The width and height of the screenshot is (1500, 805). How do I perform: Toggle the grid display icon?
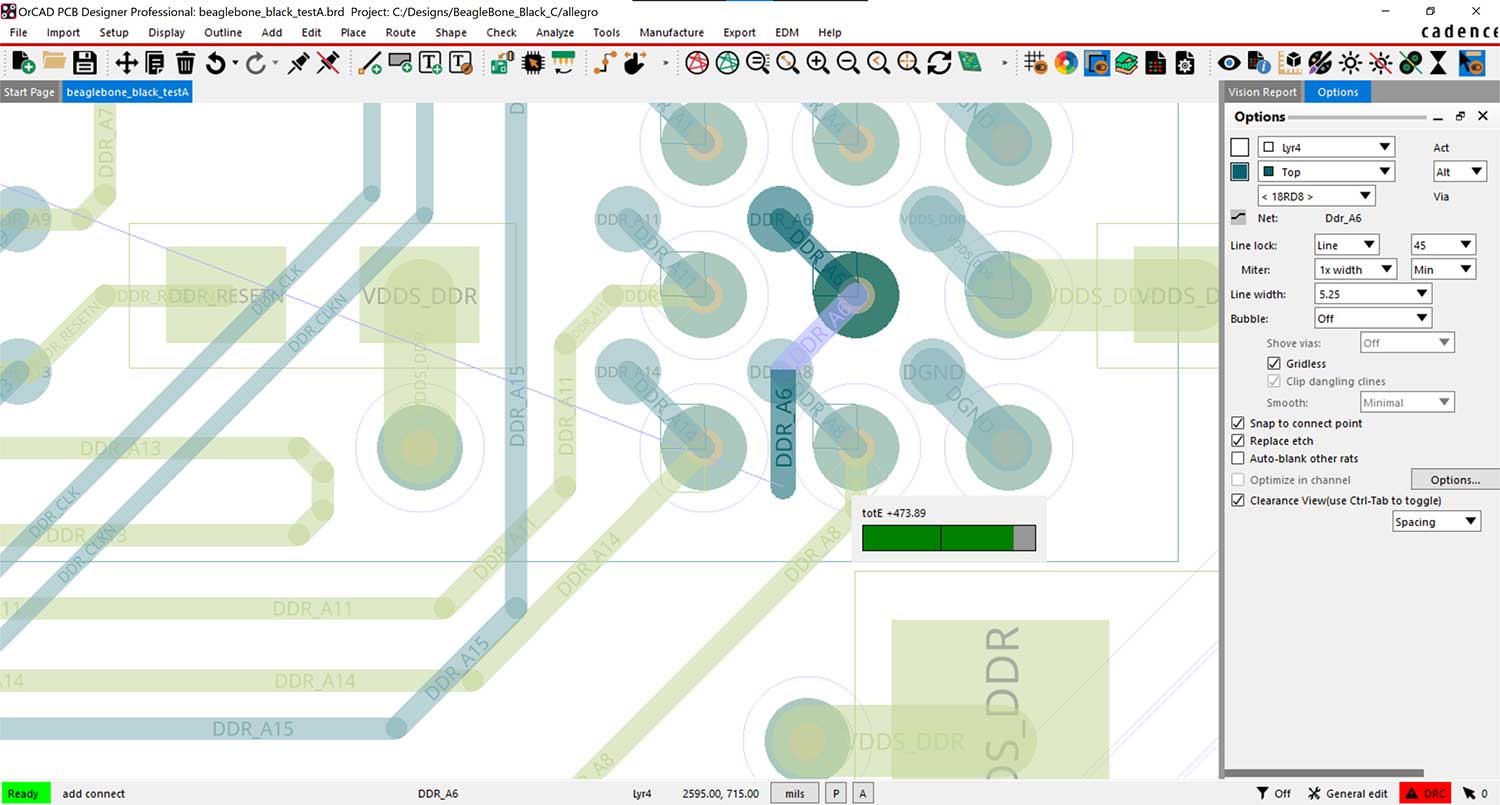1036,63
